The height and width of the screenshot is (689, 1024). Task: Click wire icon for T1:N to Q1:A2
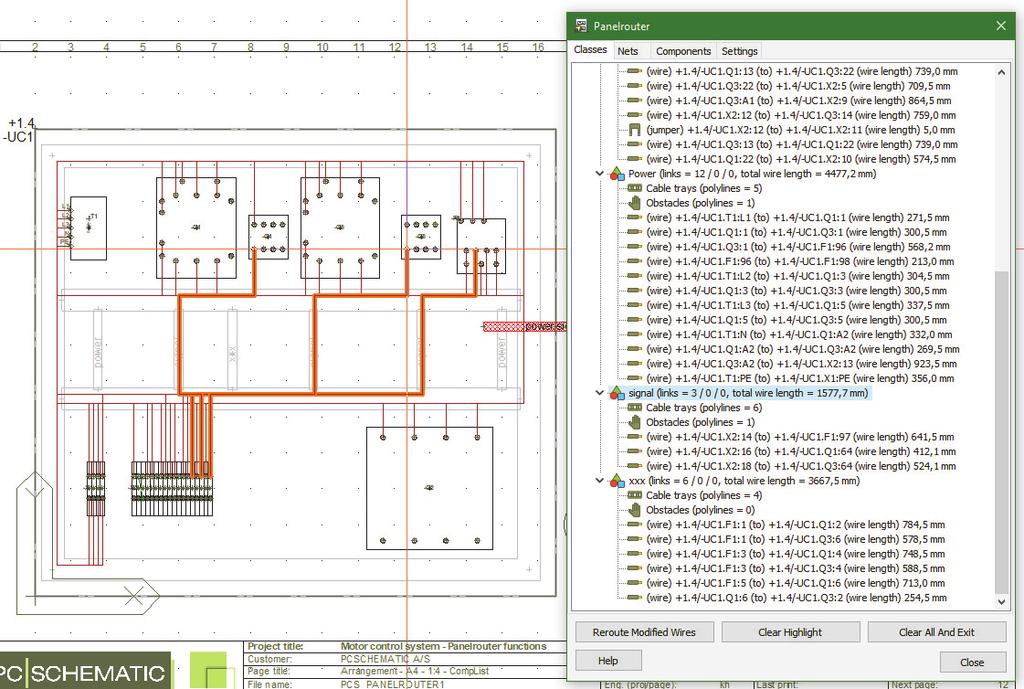634,334
